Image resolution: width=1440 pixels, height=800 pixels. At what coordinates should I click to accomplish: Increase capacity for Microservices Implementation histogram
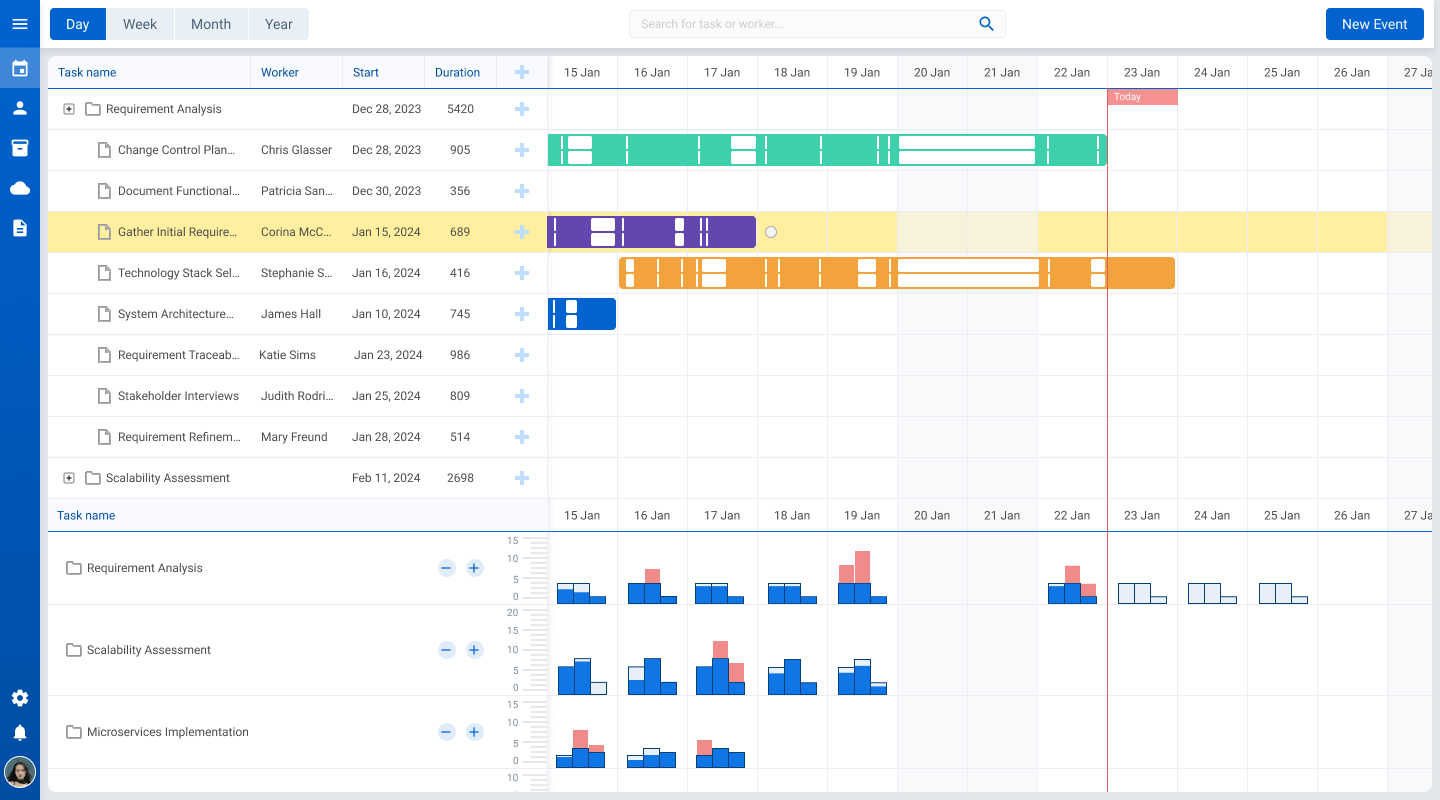click(x=474, y=732)
